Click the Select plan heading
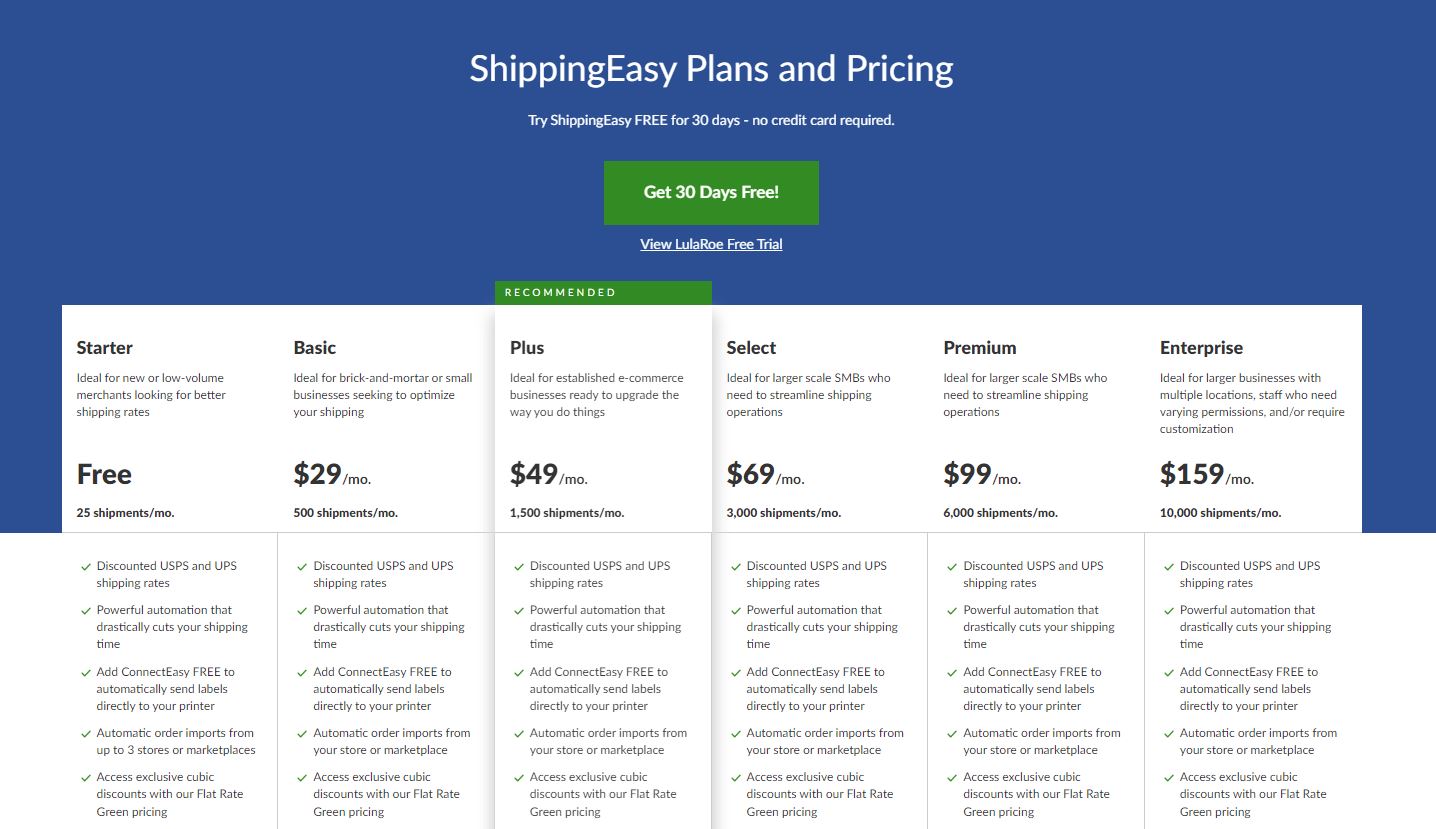Screen dimensions: 1436x829 751,348
